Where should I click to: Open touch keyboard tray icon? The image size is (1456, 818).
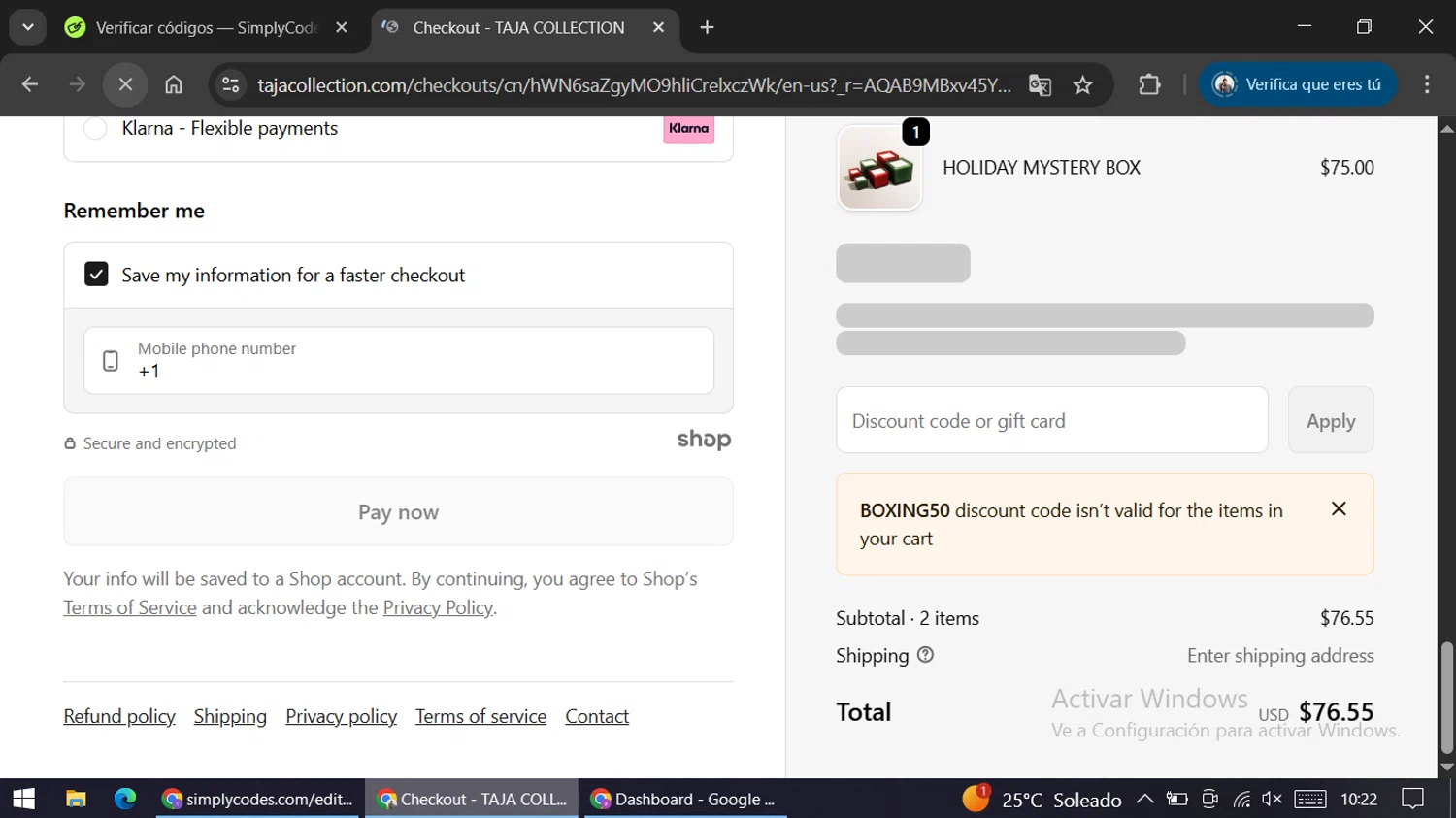point(1309,799)
